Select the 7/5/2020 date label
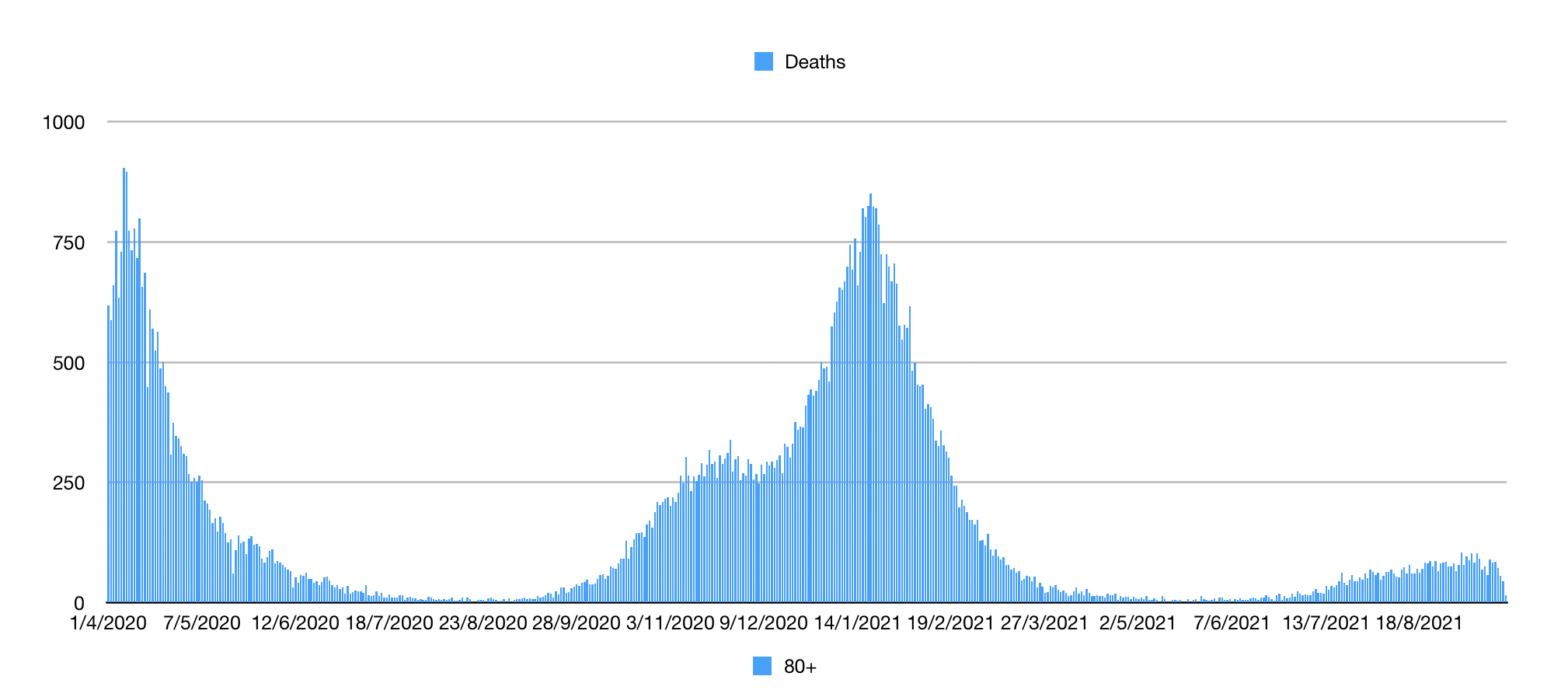 (202, 623)
